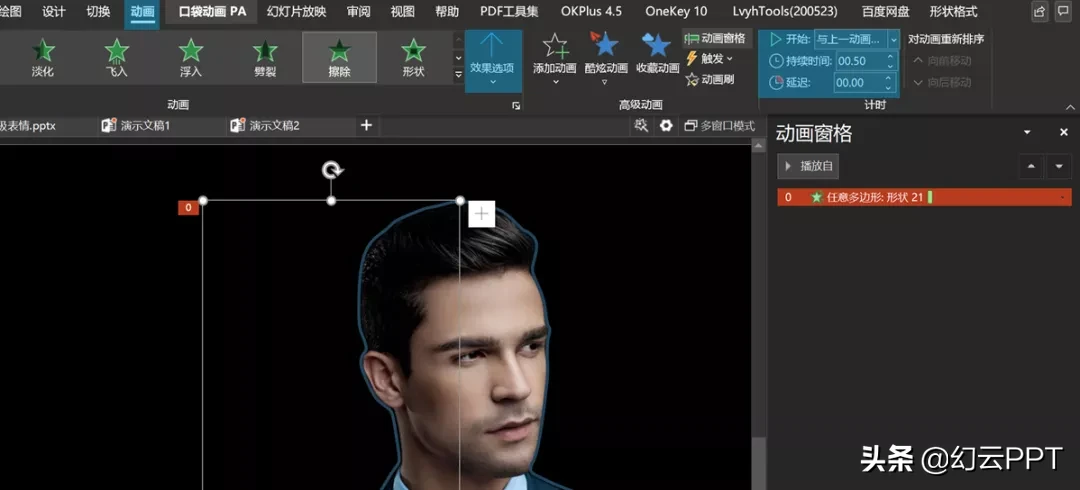This screenshot has width=1080, height=490.
Task: Expand the animation gallery more arrow
Action: (457, 76)
